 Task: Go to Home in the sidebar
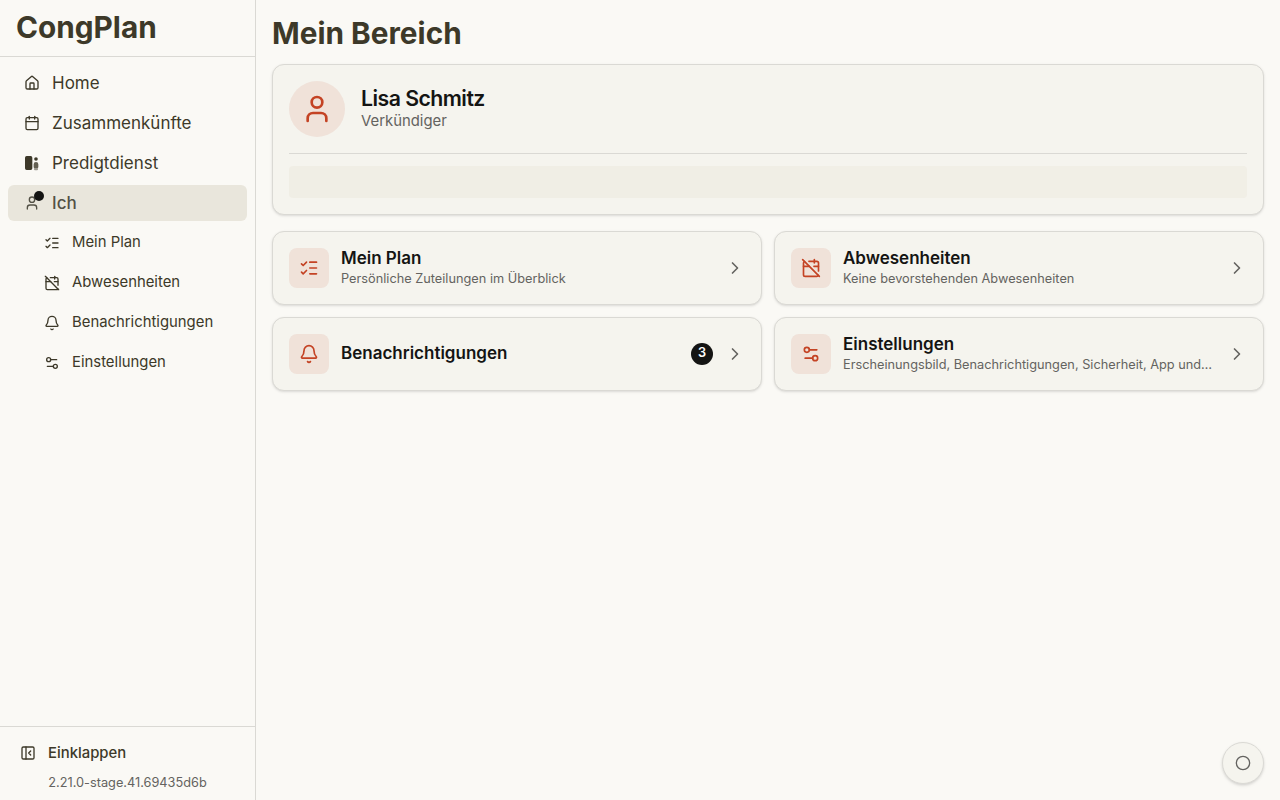tap(127, 83)
